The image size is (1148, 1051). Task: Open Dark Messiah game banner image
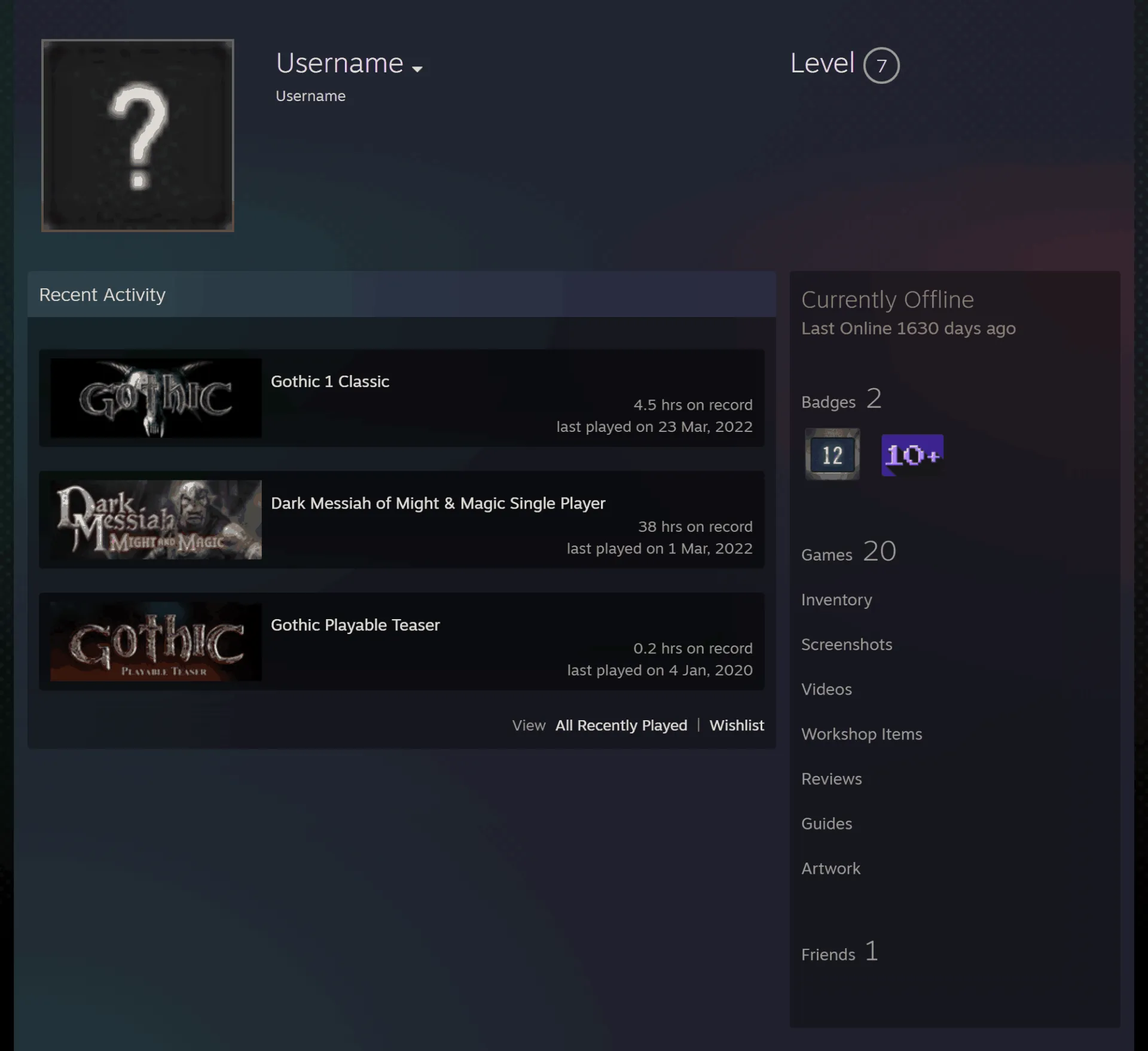(156, 520)
